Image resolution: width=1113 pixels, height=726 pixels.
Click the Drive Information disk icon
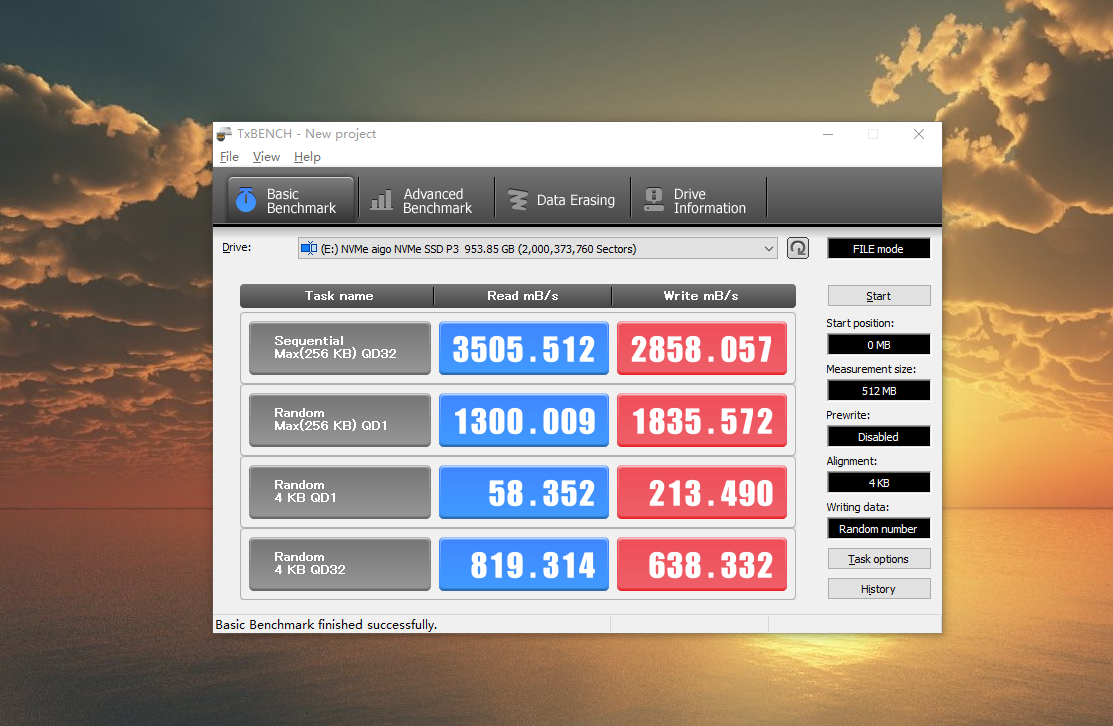654,199
